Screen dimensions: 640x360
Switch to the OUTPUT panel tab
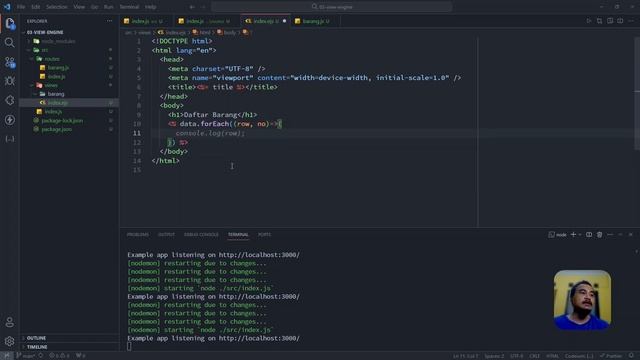pos(166,235)
